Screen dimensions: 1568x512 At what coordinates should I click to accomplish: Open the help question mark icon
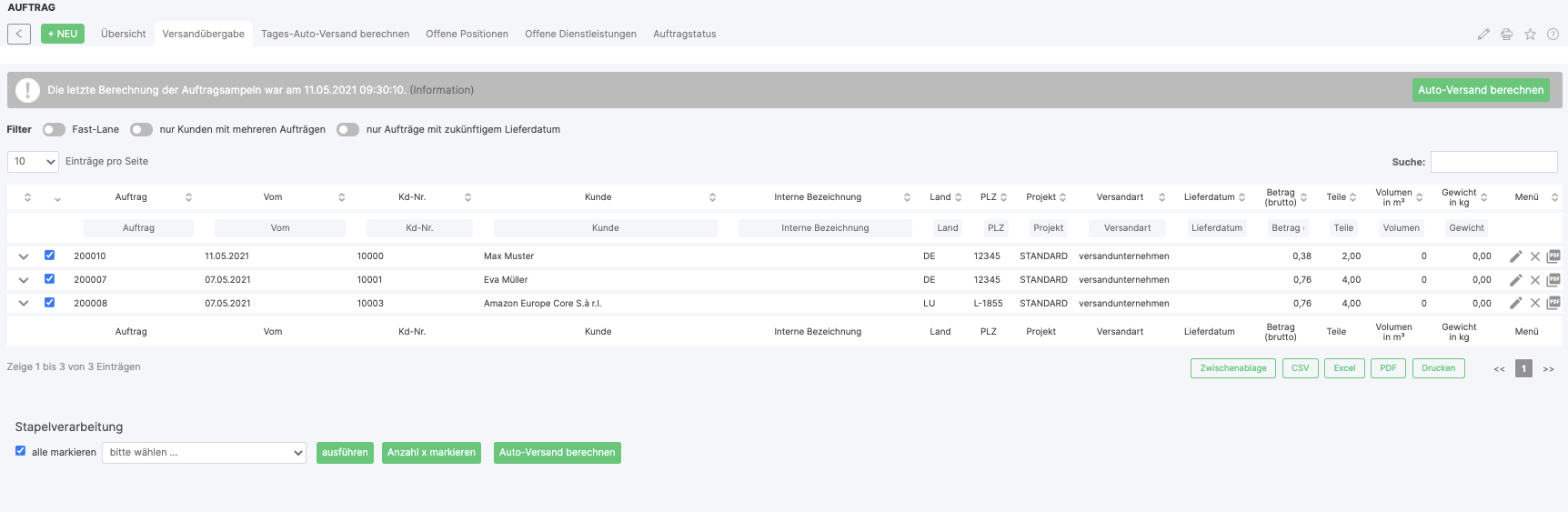tap(1553, 35)
